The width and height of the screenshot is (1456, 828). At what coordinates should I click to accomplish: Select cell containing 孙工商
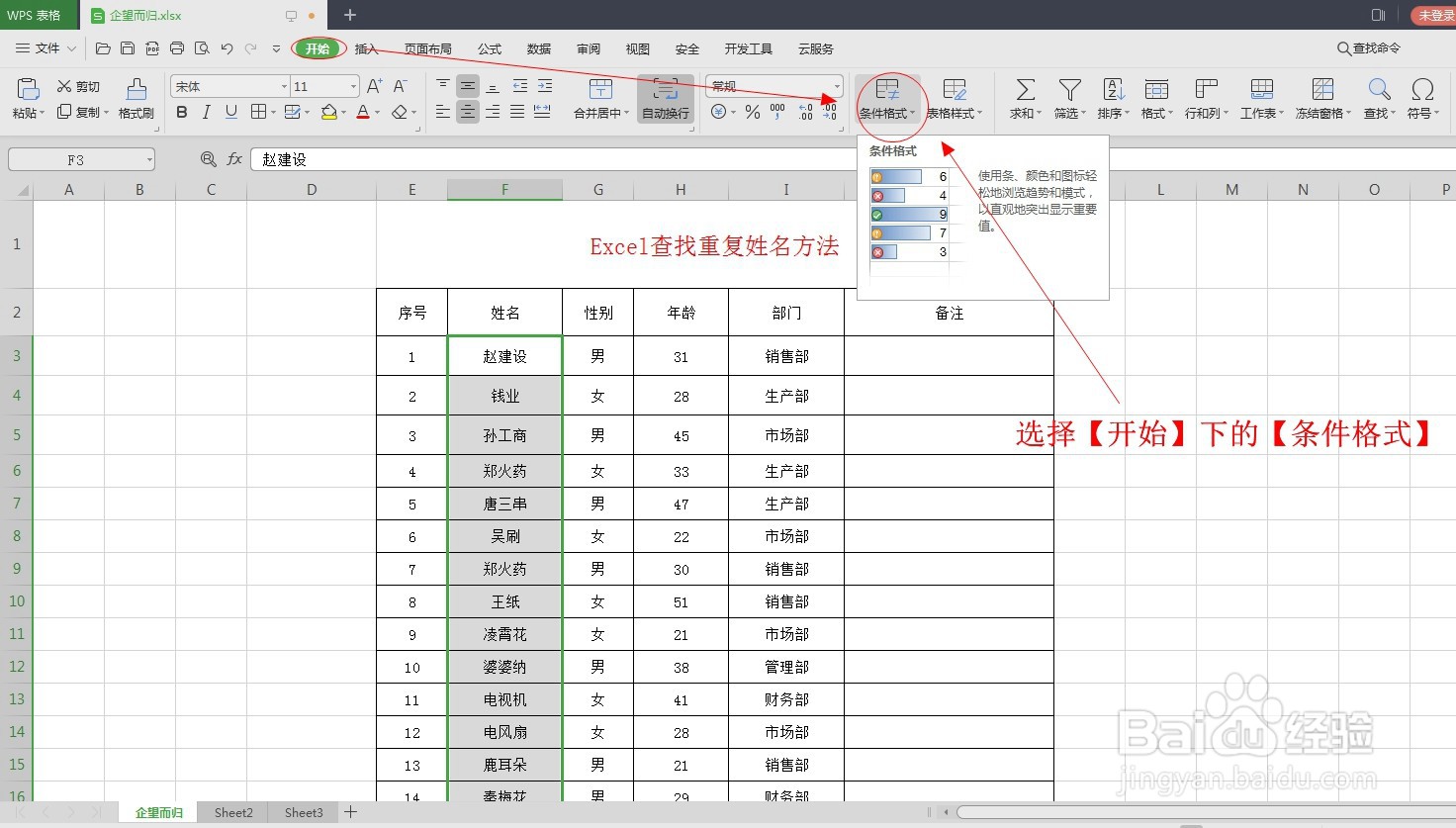tap(505, 435)
